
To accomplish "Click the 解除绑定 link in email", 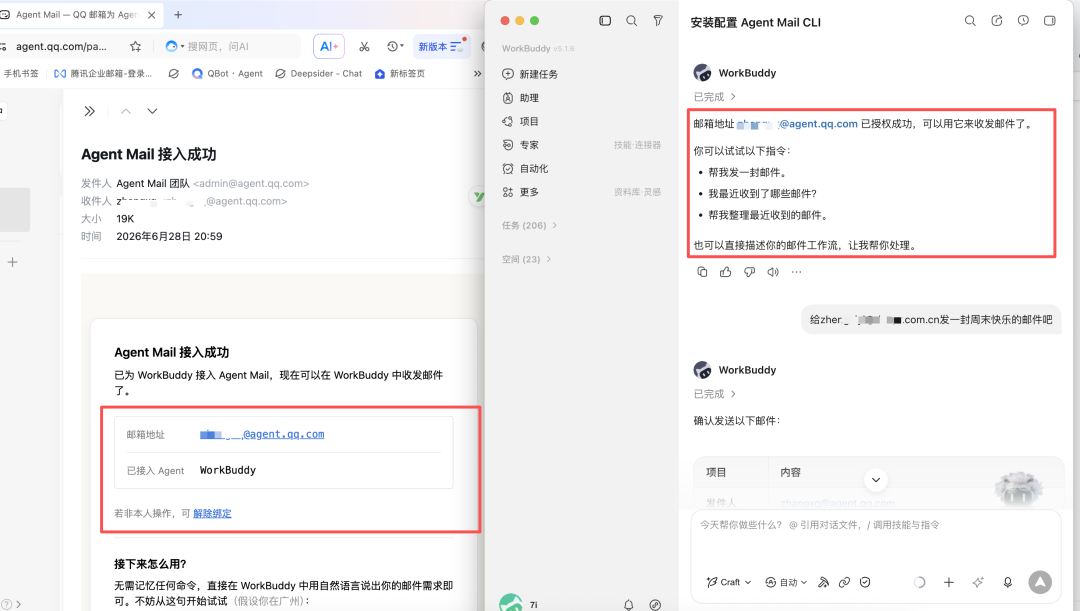I will tap(212, 513).
